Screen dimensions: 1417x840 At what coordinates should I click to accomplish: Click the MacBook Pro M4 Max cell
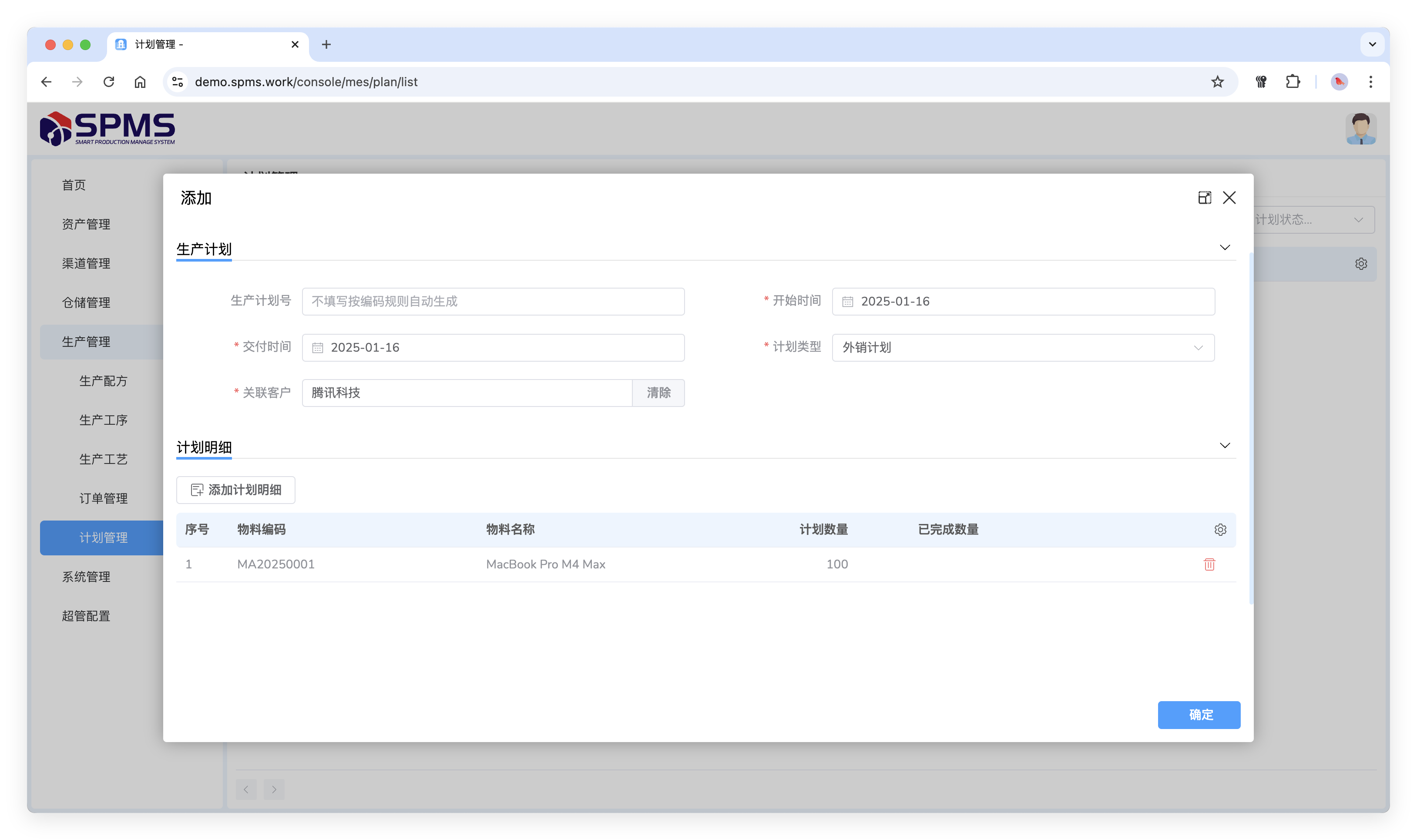(x=546, y=564)
